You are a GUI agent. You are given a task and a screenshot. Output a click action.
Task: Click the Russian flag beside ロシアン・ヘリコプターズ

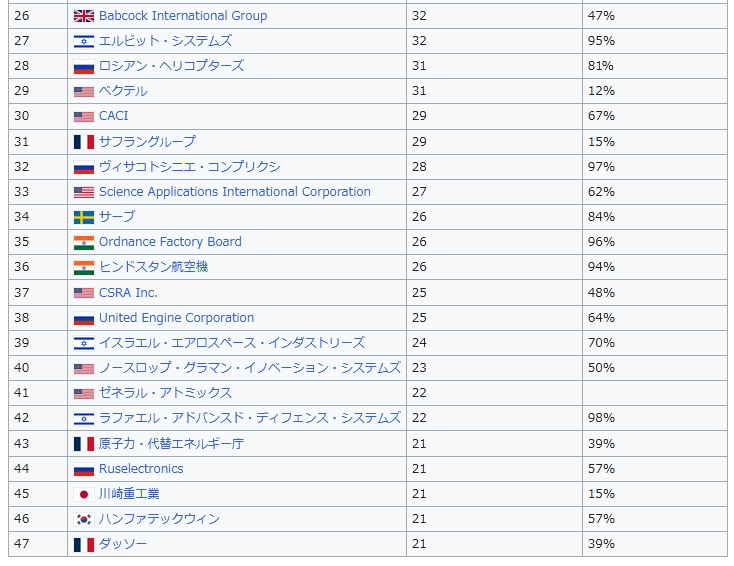tap(84, 66)
